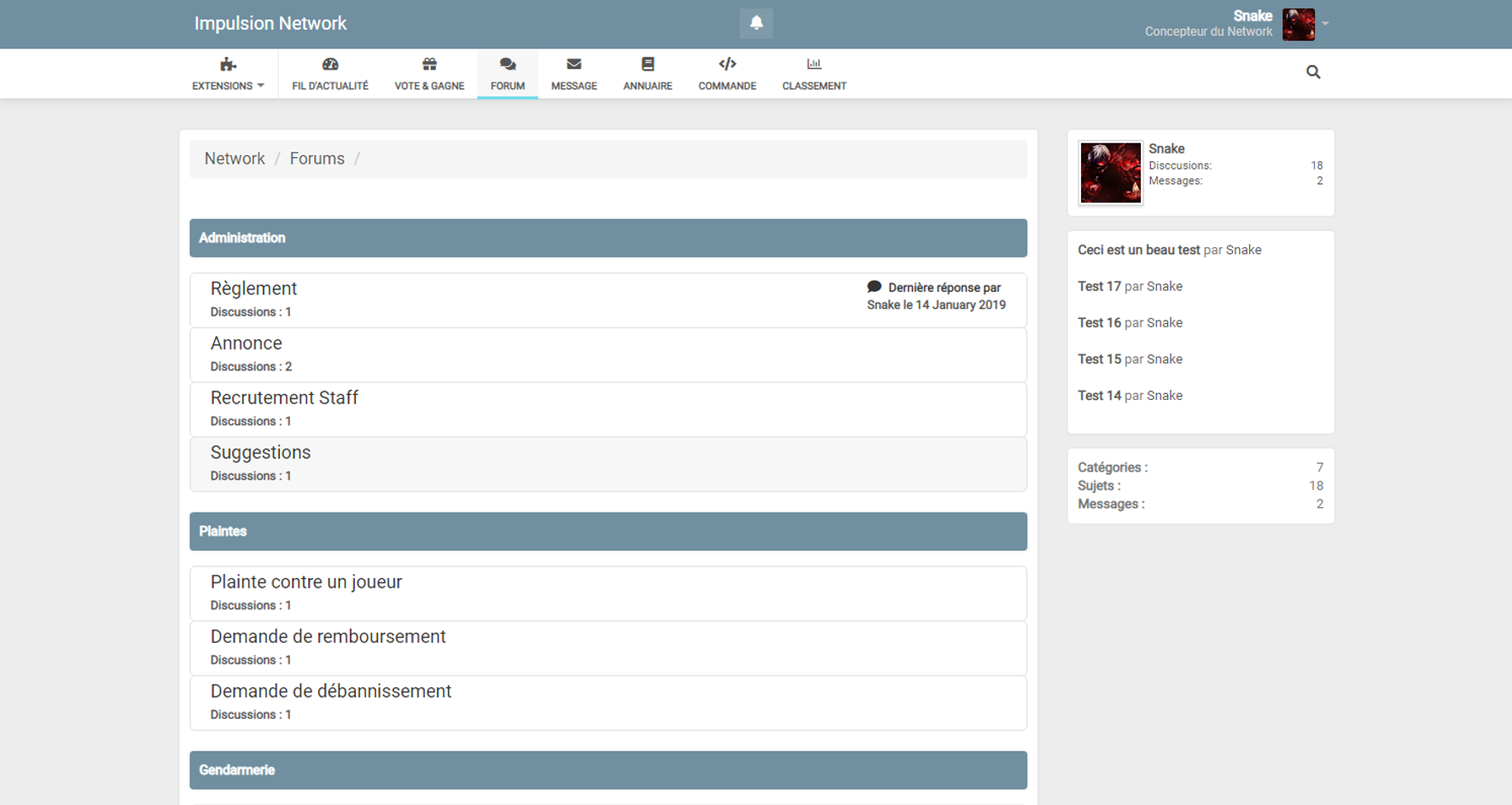Go to Network breadcrumb link

(x=235, y=159)
